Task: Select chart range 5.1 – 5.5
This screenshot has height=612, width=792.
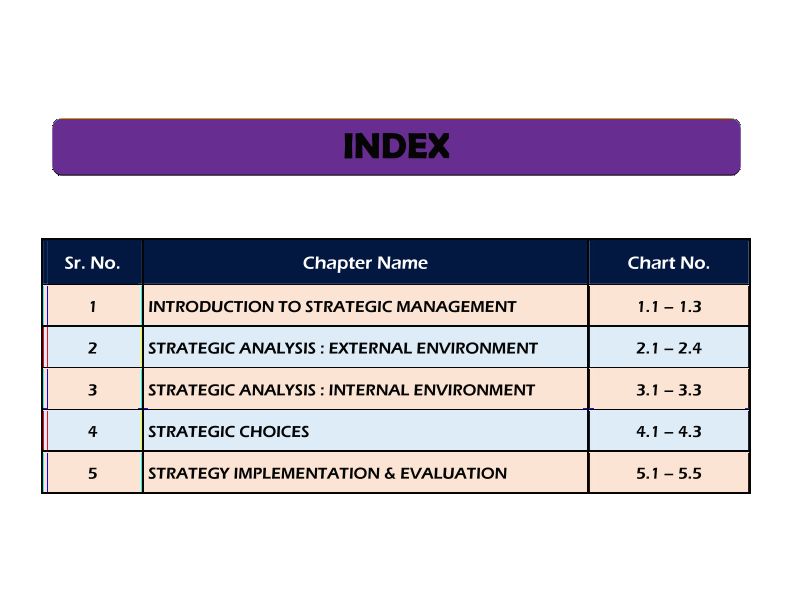Action: click(668, 473)
